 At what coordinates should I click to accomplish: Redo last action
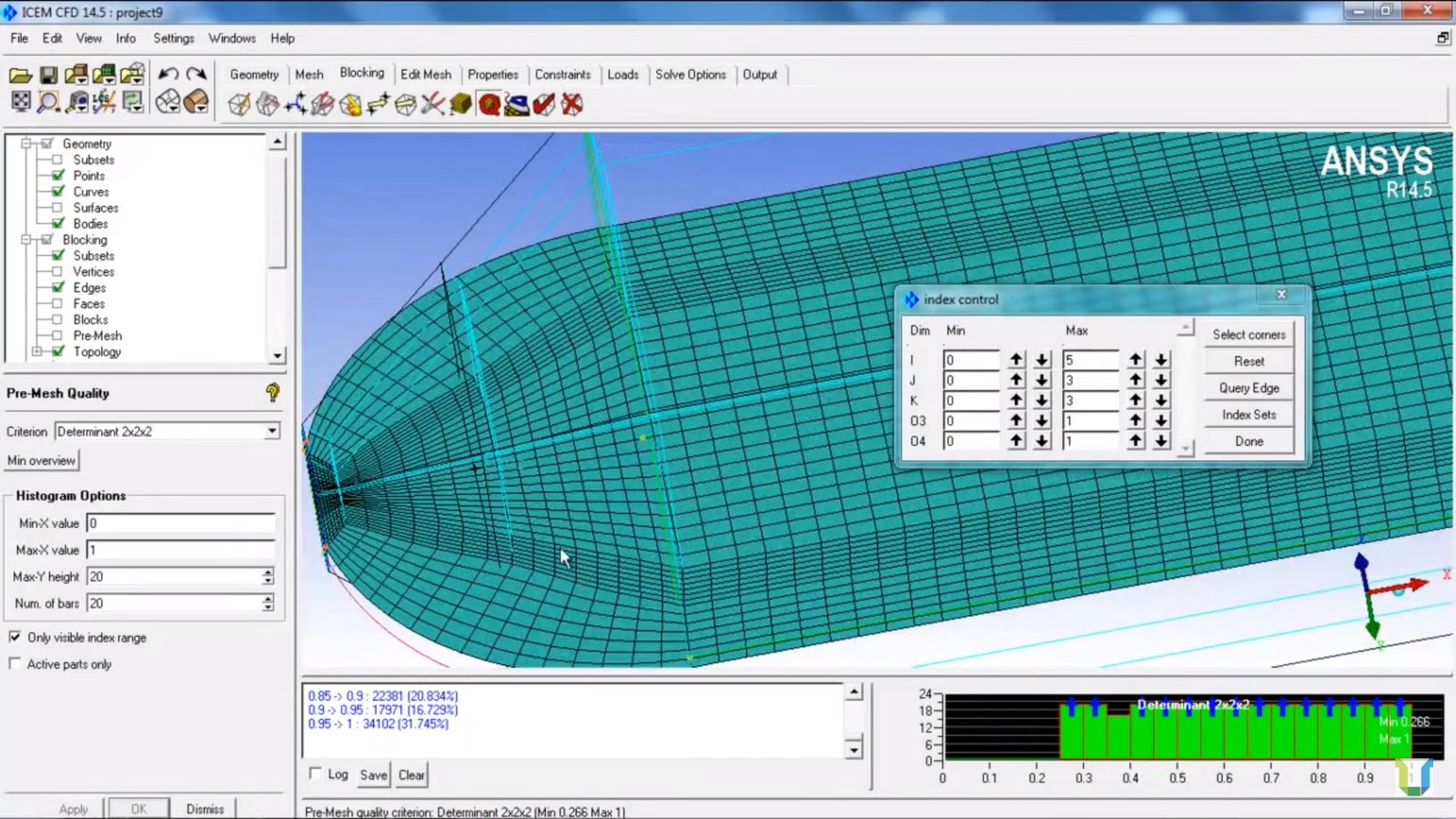coord(196,74)
